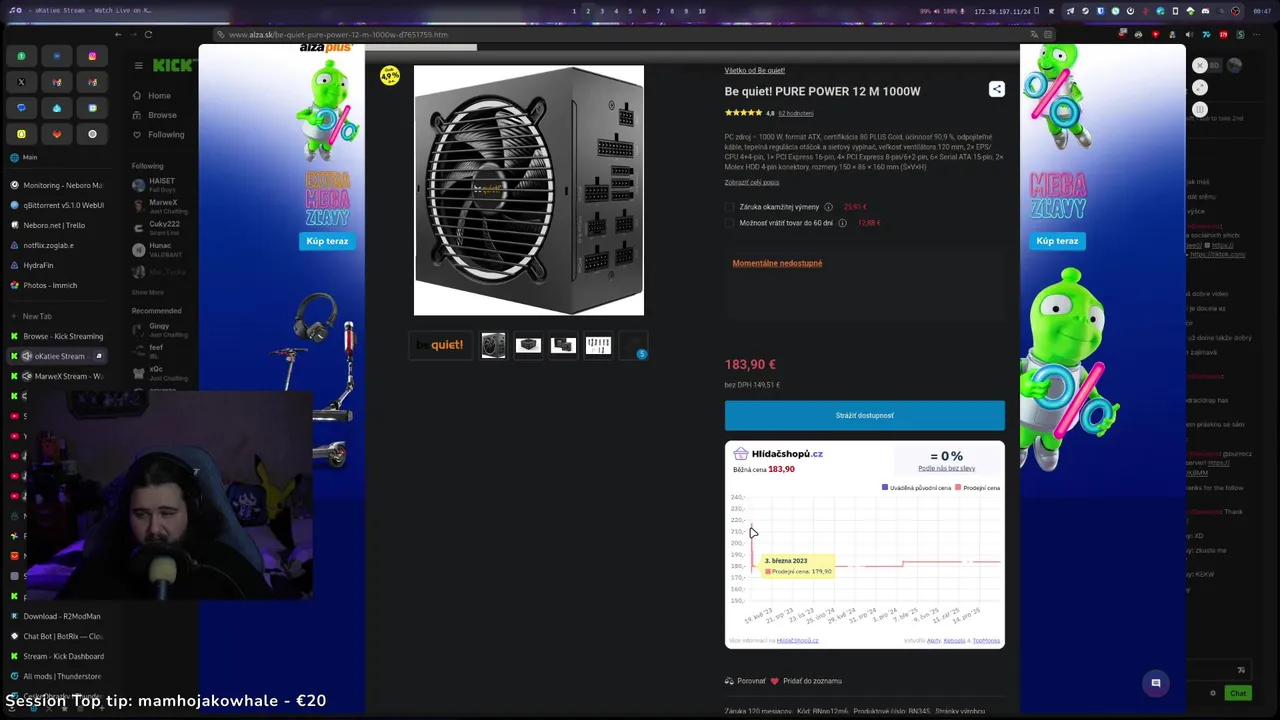Image resolution: width=1280 pixels, height=720 pixels.
Task: Toggle Prodejní cena legend series
Action: tap(977, 488)
